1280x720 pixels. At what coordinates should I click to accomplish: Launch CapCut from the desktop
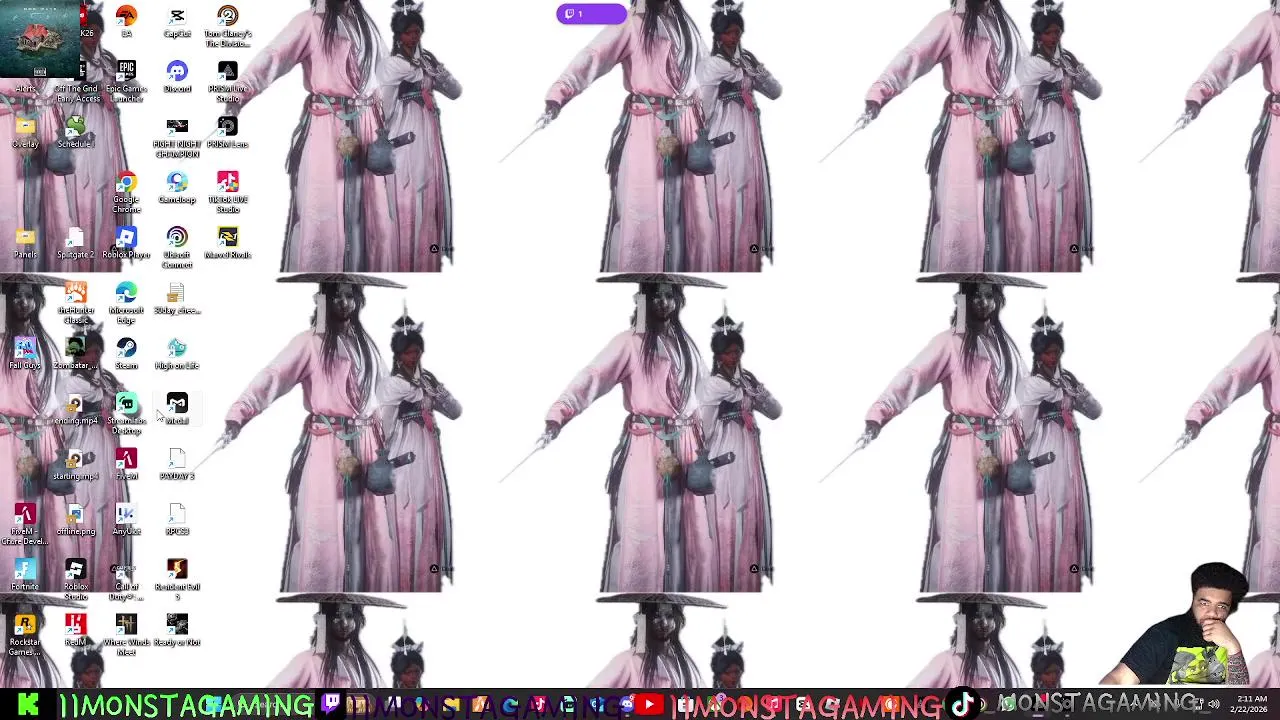pyautogui.click(x=177, y=22)
